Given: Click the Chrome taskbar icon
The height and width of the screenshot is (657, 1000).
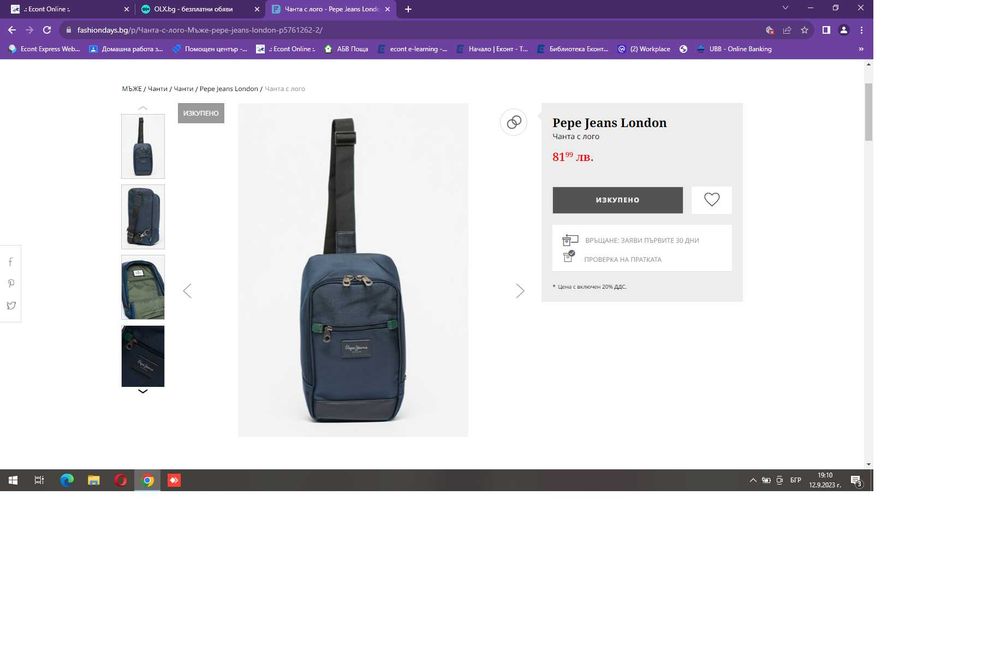Looking at the screenshot, I should (x=147, y=480).
